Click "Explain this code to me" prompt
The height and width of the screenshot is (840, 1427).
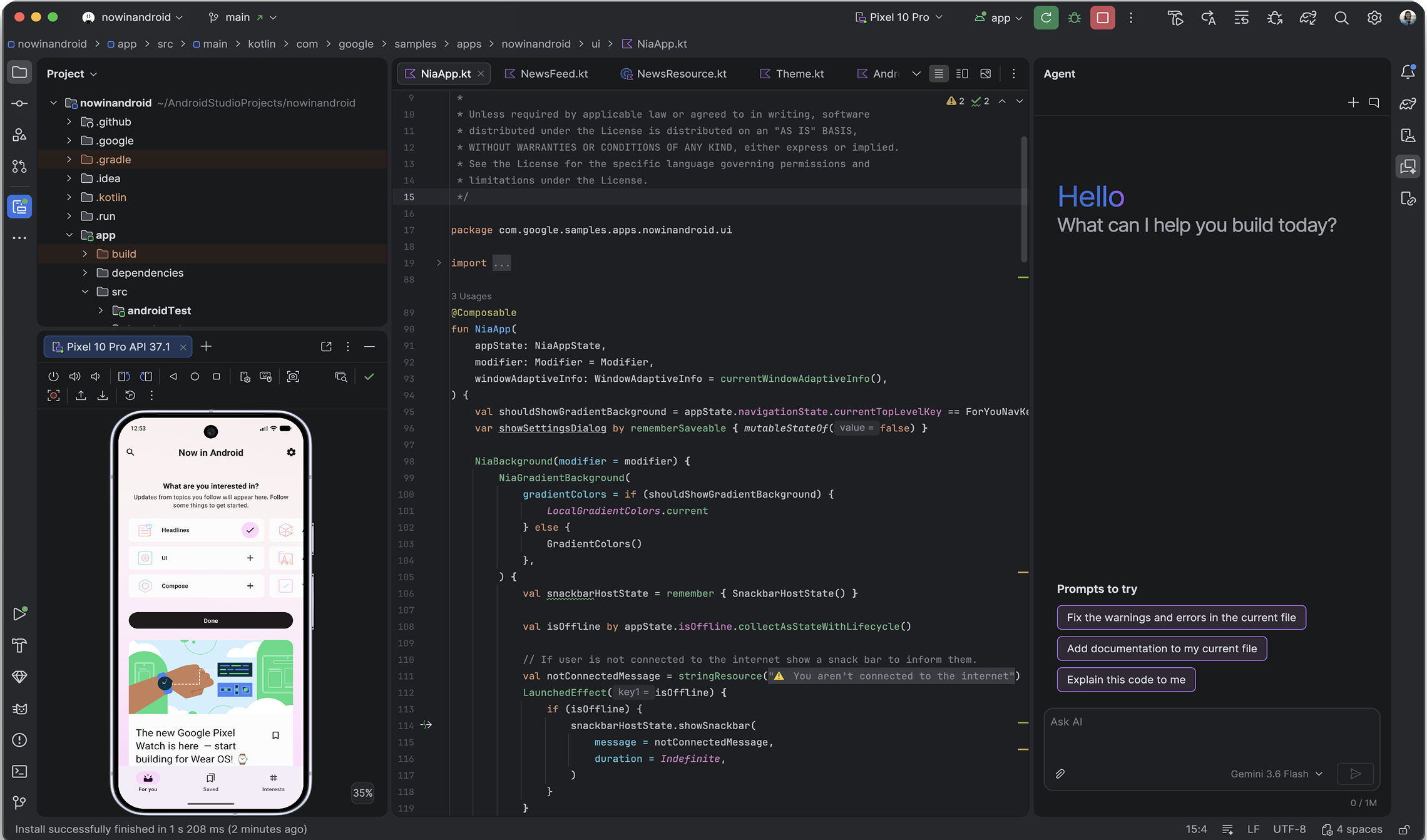point(1126,679)
